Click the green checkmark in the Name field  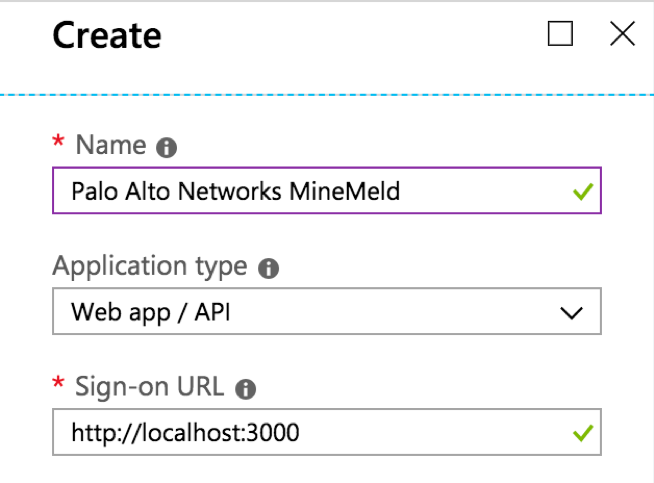click(x=583, y=191)
